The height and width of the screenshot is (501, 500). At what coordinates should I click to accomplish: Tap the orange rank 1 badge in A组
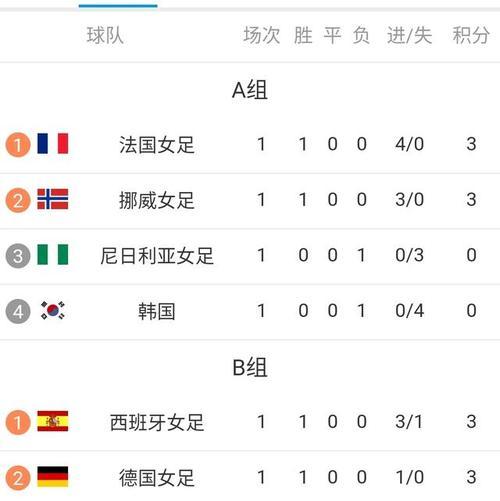pos(18,145)
